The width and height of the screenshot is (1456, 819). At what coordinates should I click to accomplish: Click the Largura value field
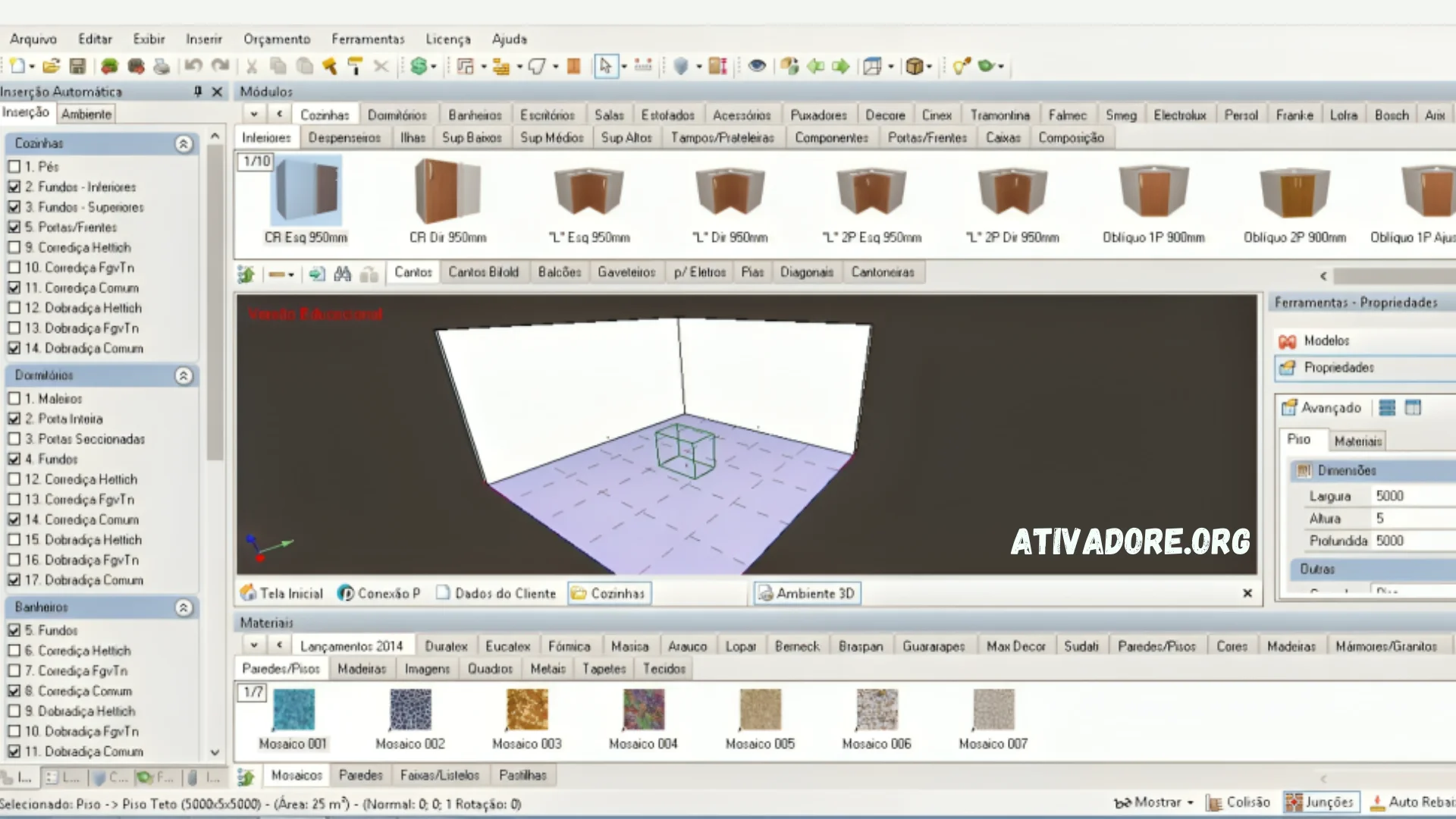pyautogui.click(x=1413, y=496)
